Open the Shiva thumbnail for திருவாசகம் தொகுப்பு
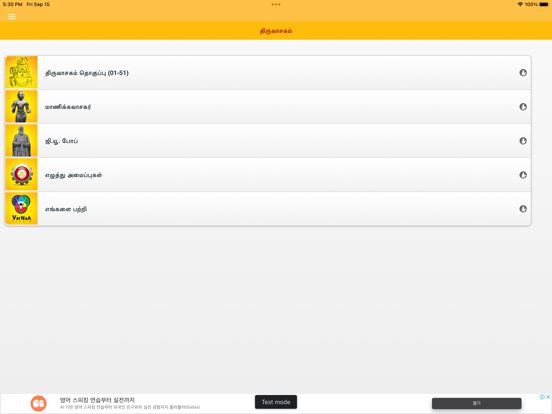552x414 pixels. (21, 73)
